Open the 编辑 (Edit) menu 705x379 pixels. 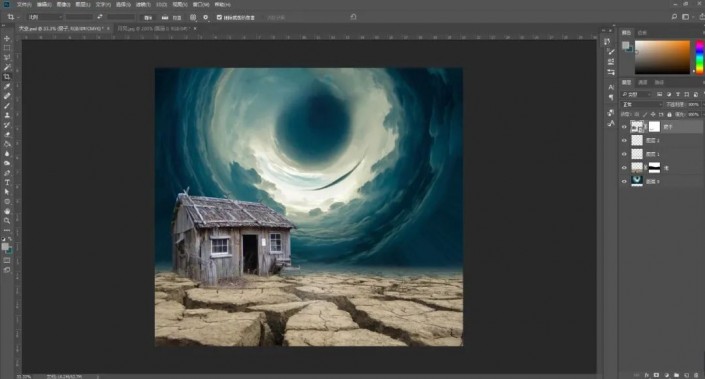[x=44, y=4]
